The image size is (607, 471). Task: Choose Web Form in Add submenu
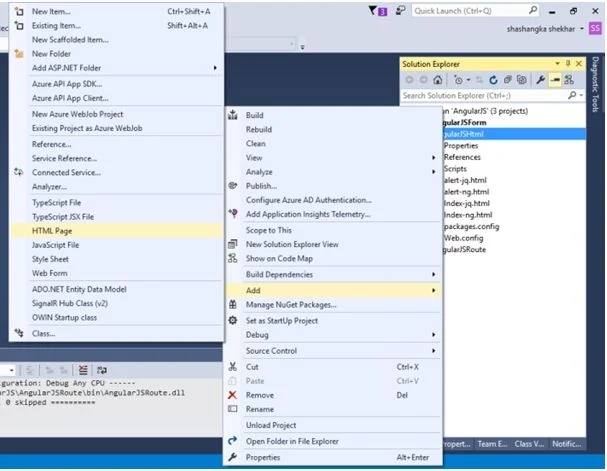[116, 273]
